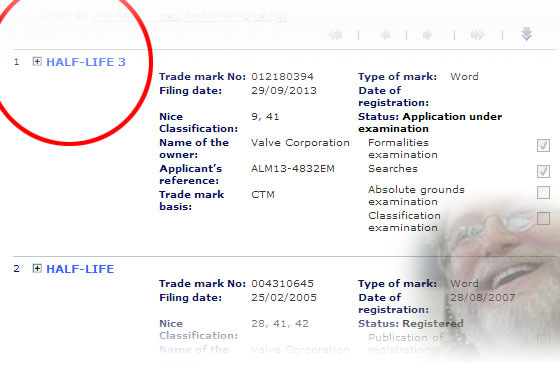Toggle Classification examination checkbox
The height and width of the screenshot is (366, 560).
click(543, 218)
